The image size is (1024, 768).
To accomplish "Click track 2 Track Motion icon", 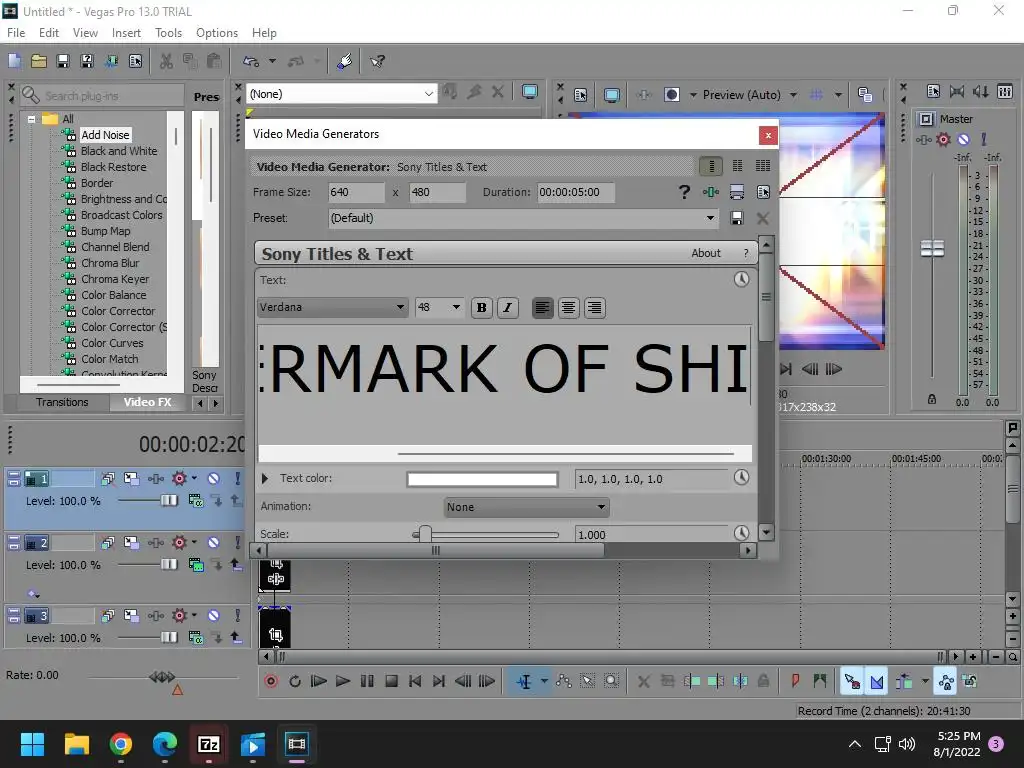I will click(131, 543).
